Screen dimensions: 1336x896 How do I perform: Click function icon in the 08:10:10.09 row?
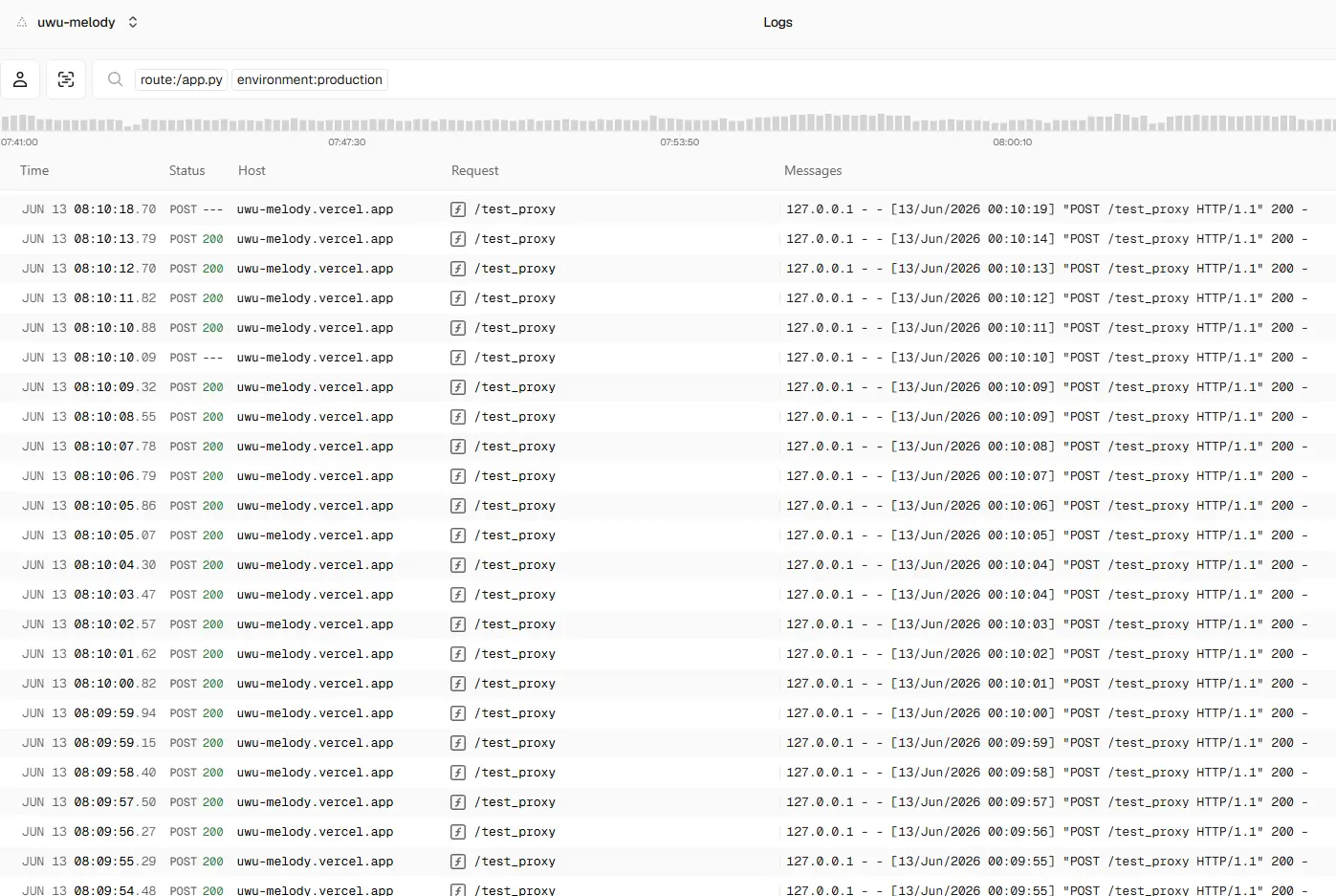458,358
